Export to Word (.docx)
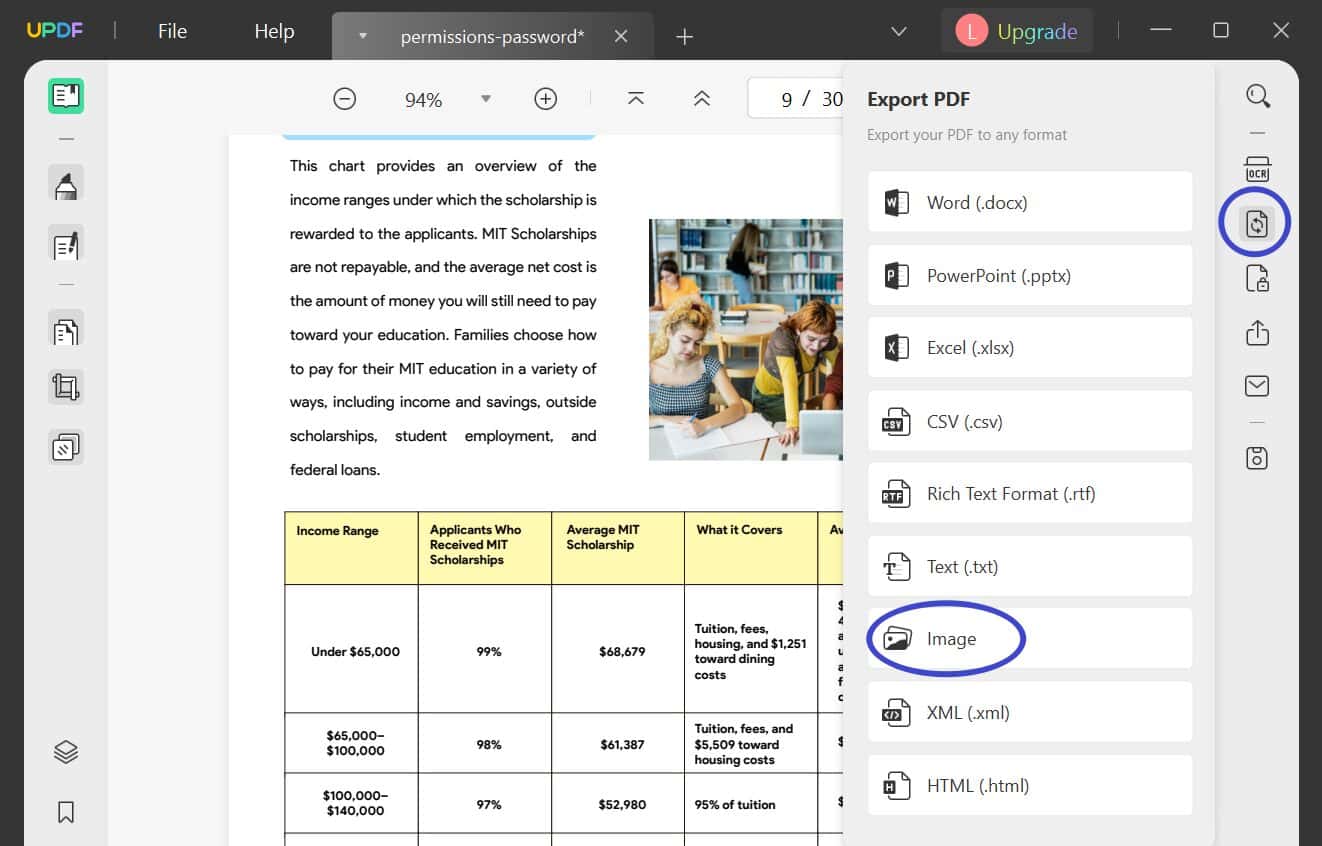Viewport: 1322px width, 846px height. 1030,202
